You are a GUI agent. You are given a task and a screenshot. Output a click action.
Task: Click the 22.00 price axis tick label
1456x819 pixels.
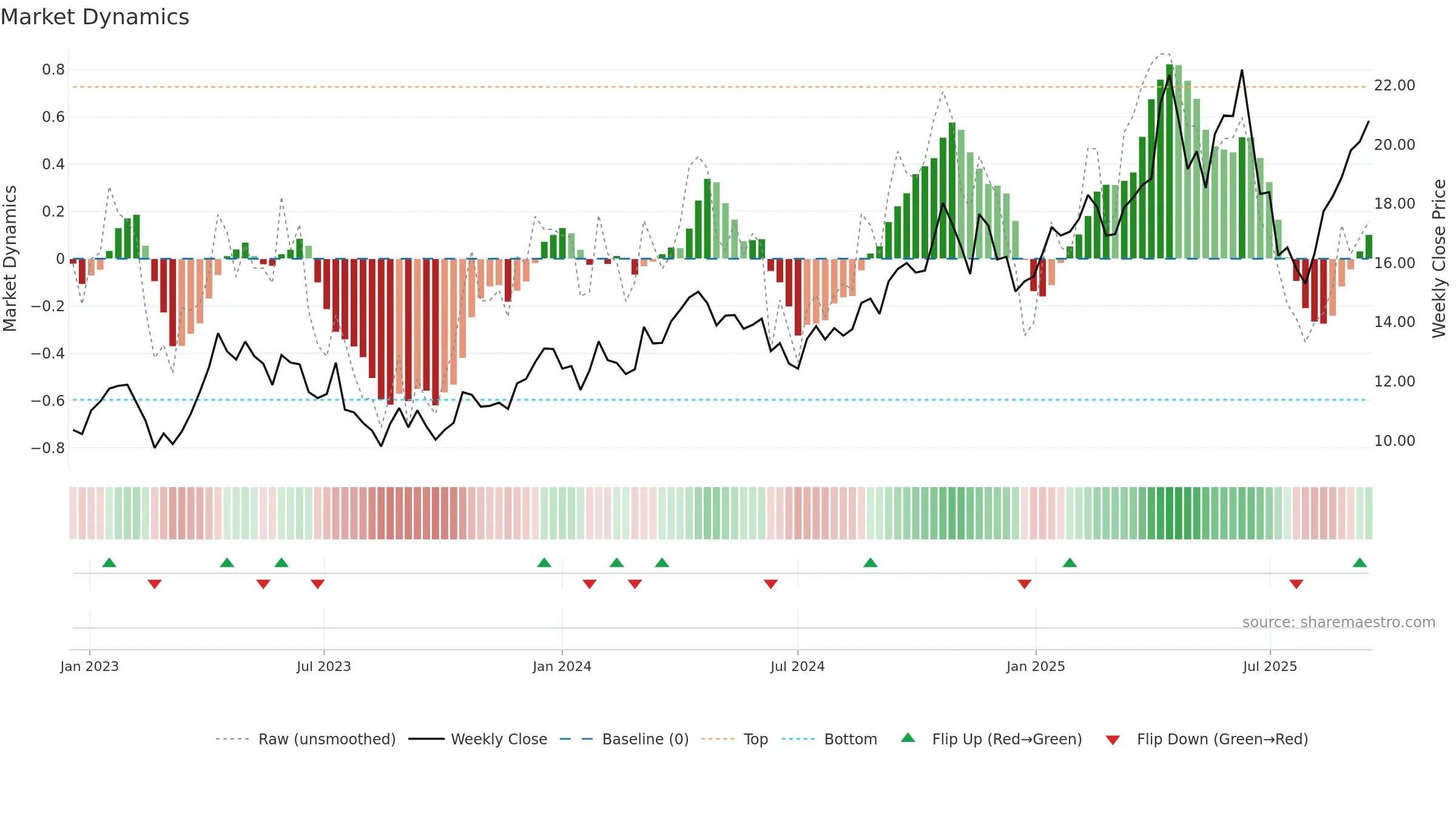click(x=1395, y=86)
